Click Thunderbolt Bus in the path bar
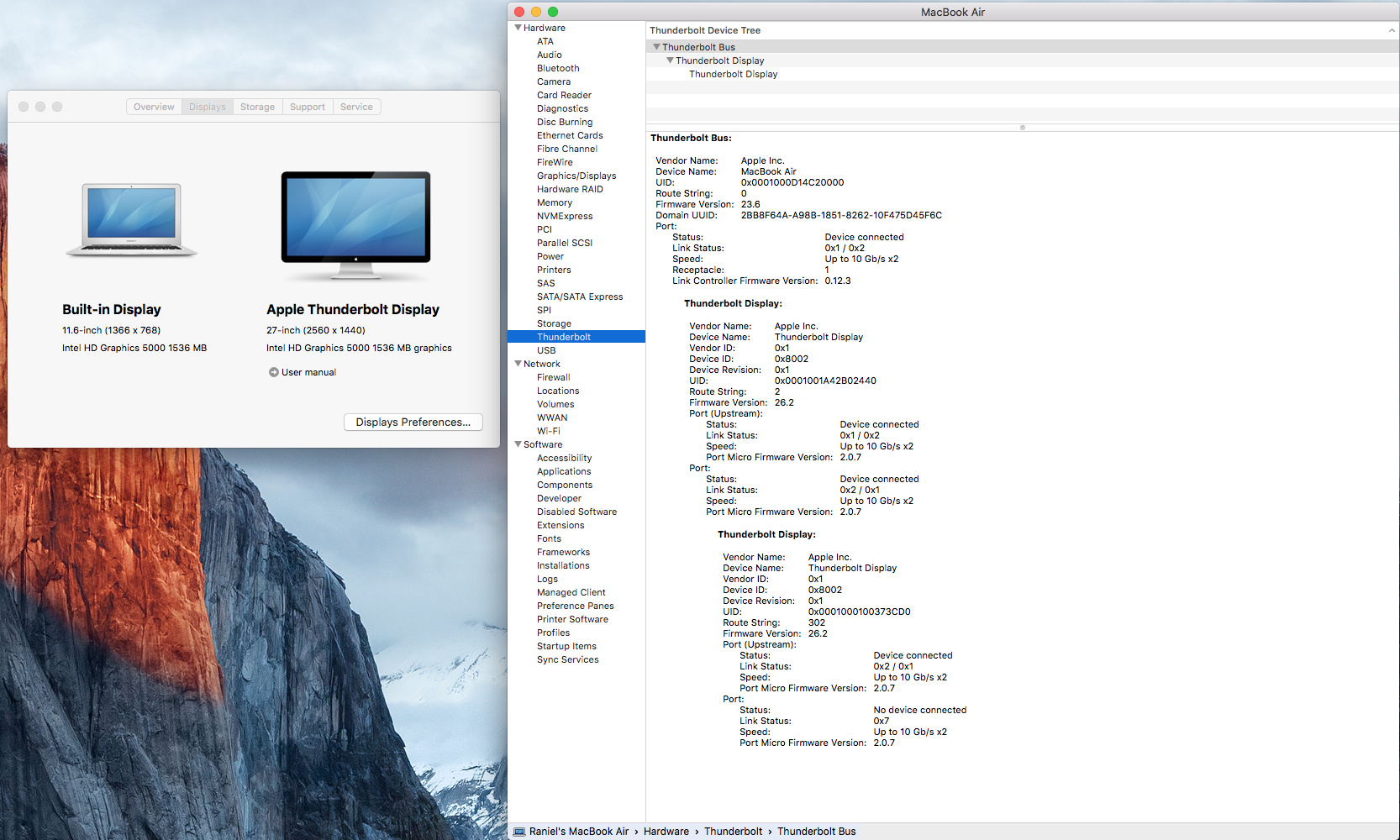The width and height of the screenshot is (1400, 840). (816, 832)
